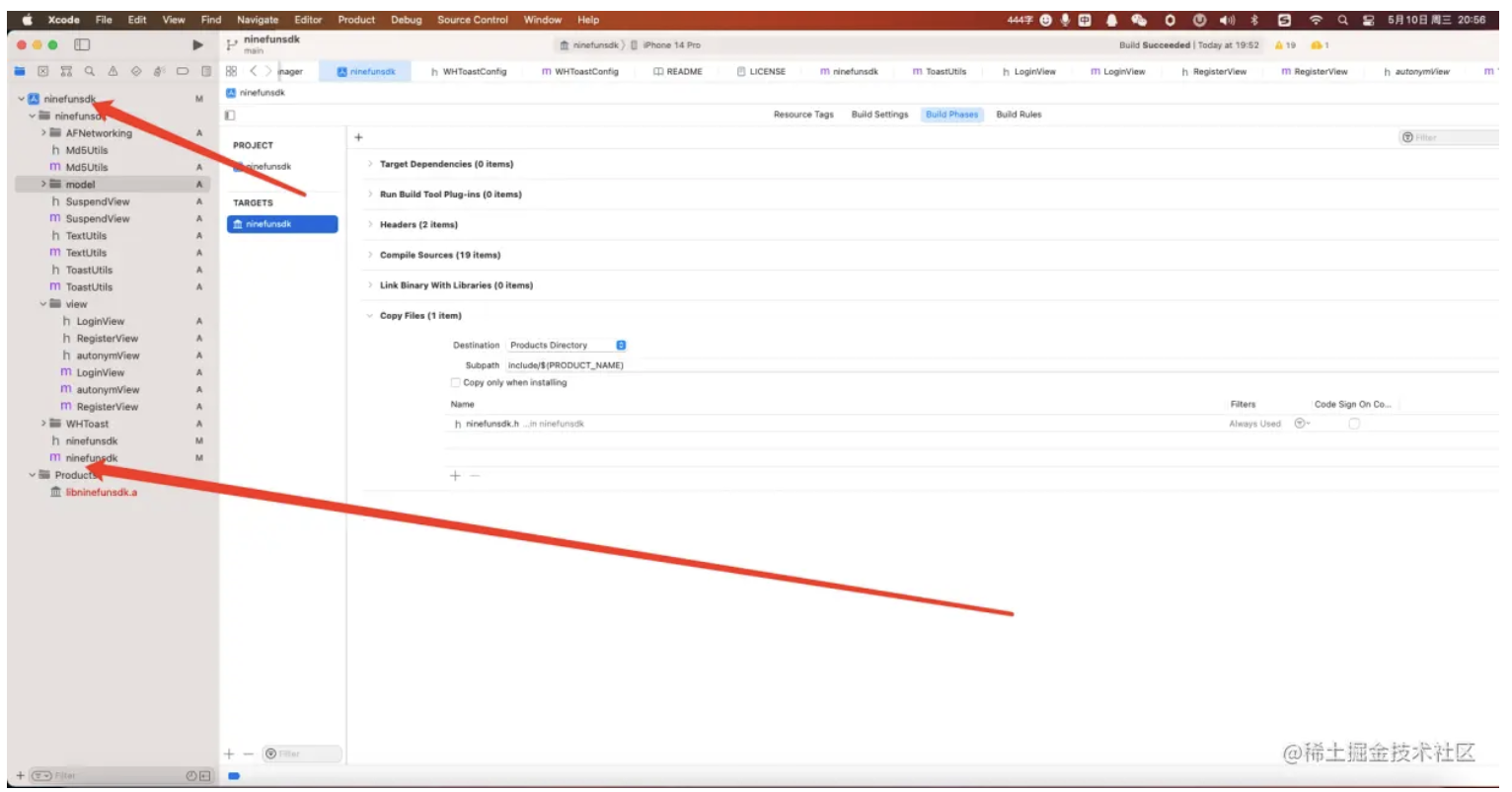Click the related items grid icon

click(231, 71)
